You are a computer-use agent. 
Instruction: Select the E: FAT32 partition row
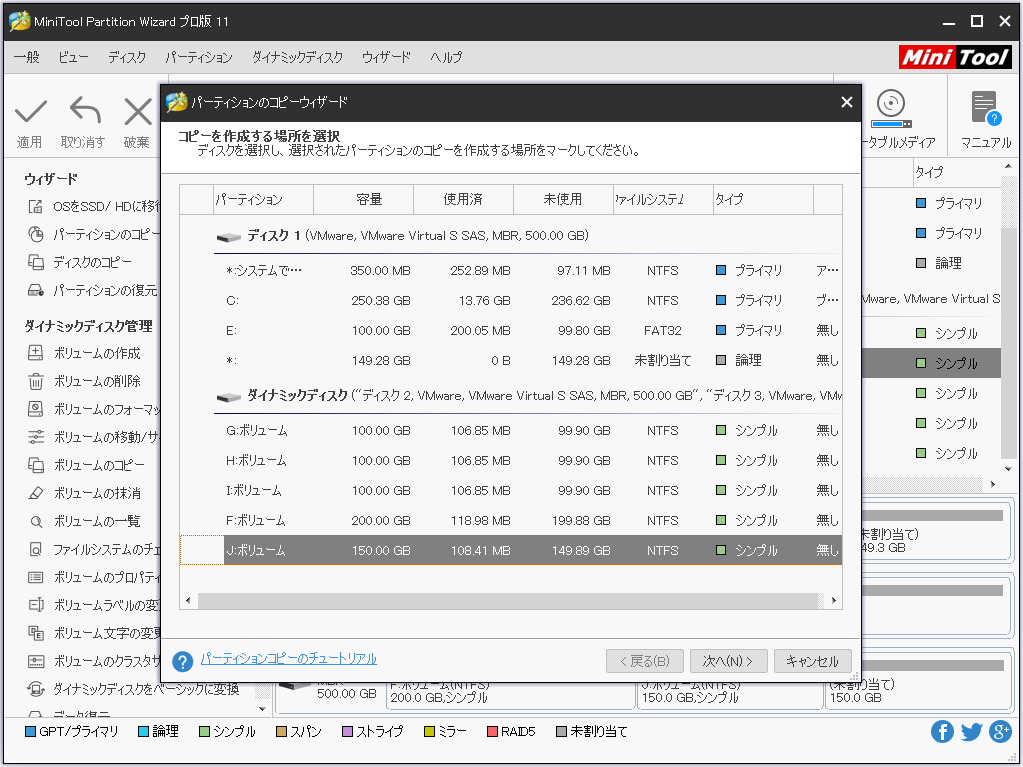pyautogui.click(x=511, y=331)
